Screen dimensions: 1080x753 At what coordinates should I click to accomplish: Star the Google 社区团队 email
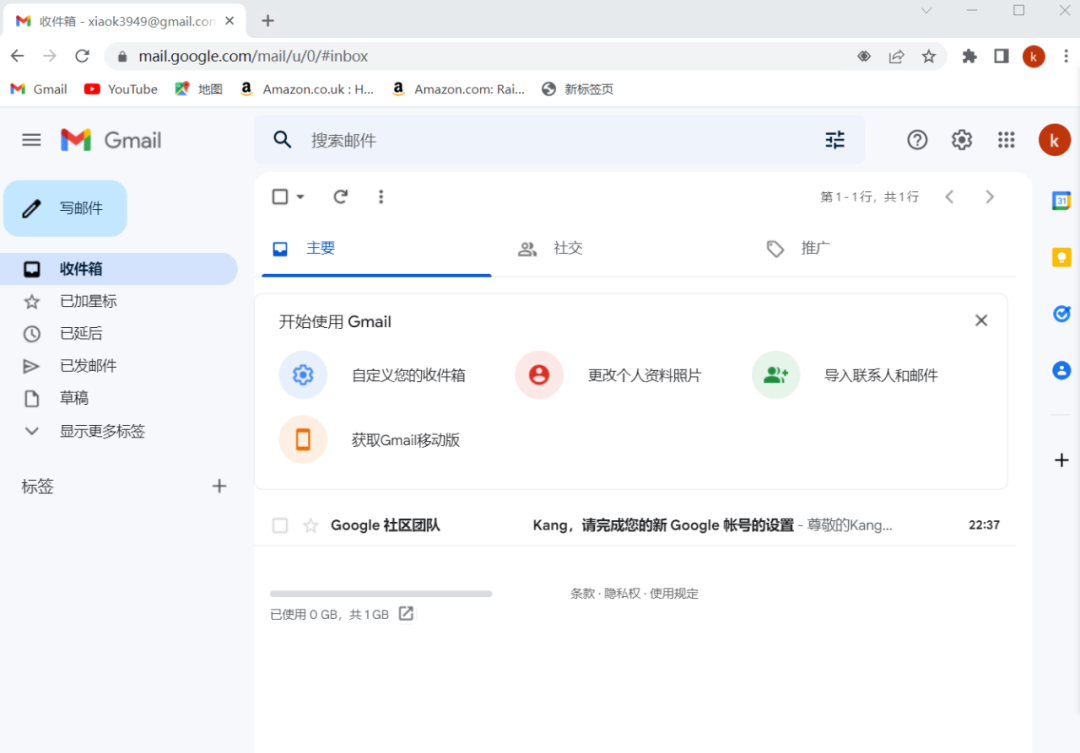pos(311,524)
